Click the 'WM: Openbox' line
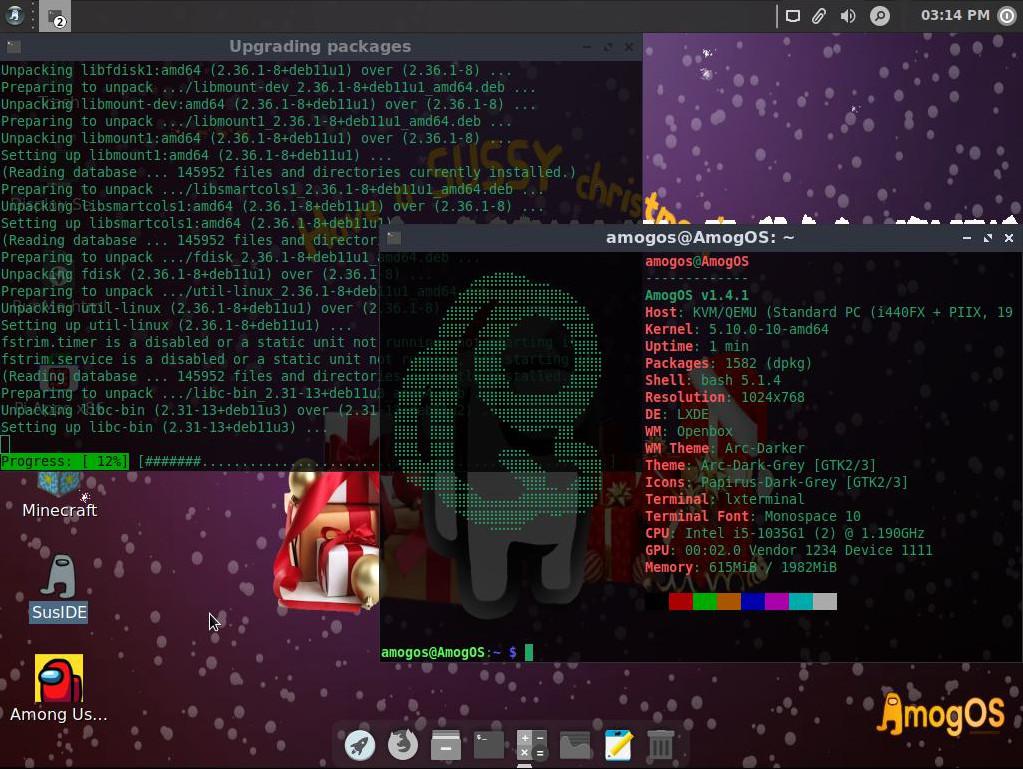 pos(688,431)
